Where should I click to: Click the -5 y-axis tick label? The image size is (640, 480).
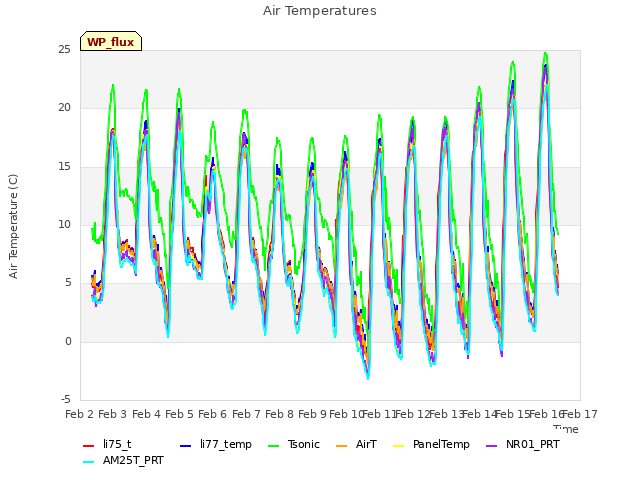coord(66,399)
